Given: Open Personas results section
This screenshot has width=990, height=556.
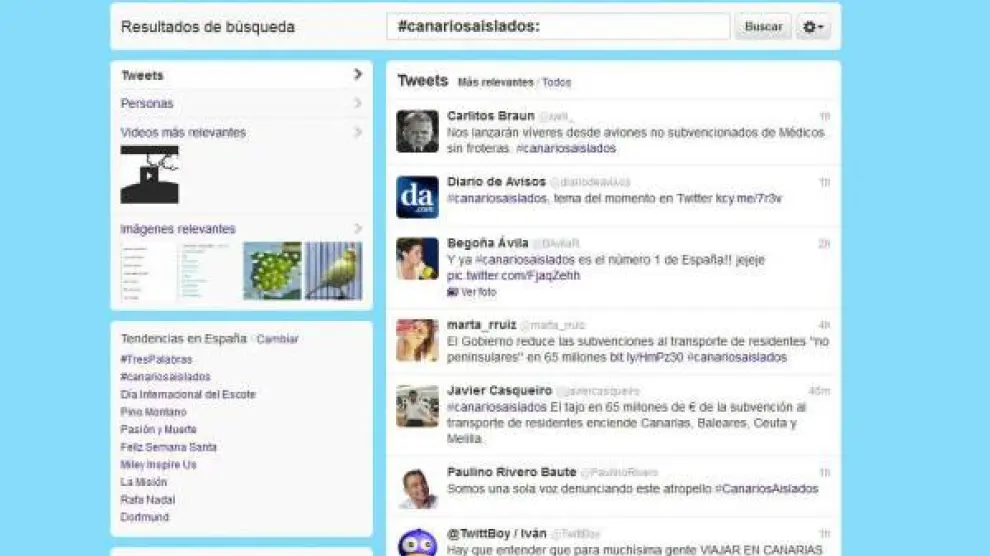Looking at the screenshot, I should tap(147, 104).
